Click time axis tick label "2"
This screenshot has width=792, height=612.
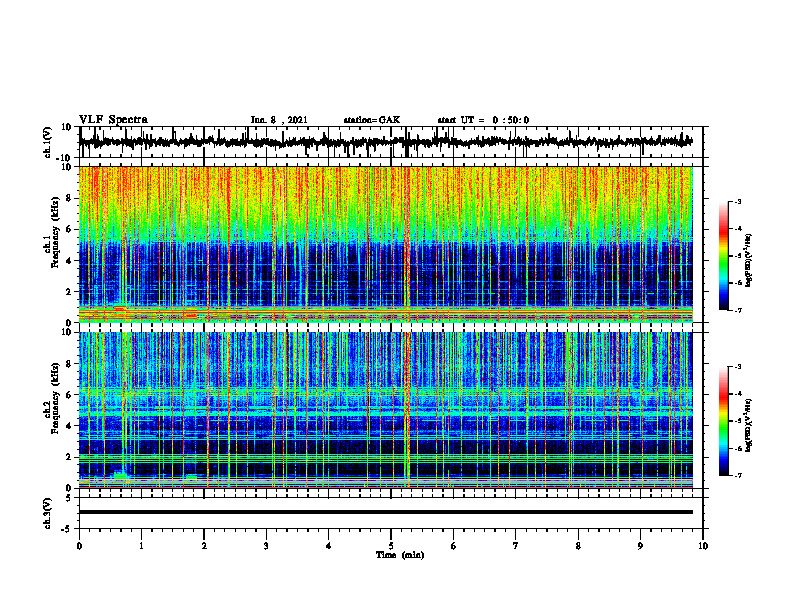tap(204, 546)
